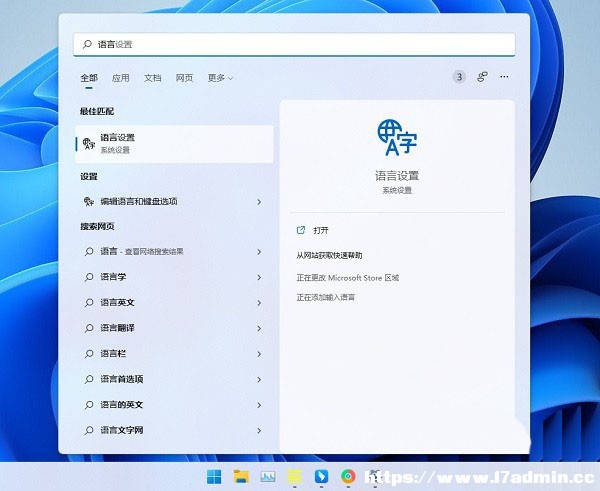Image resolution: width=600 pixels, height=491 pixels.
Task: Open help link 正在更改 Microsoft Store 区域
Action: tap(347, 278)
